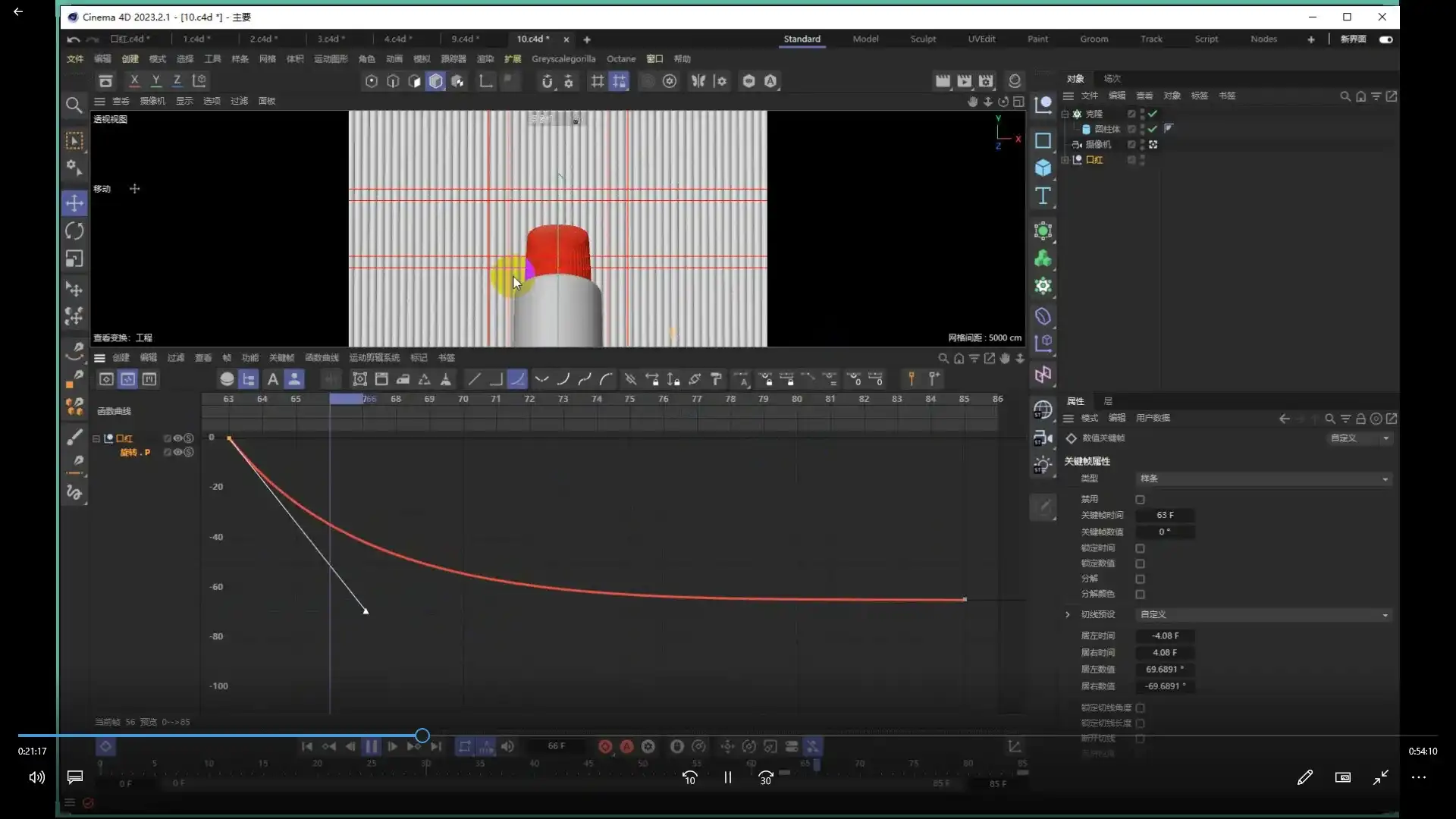Open the Octane menu
This screenshot has height=819, width=1456.
620,58
